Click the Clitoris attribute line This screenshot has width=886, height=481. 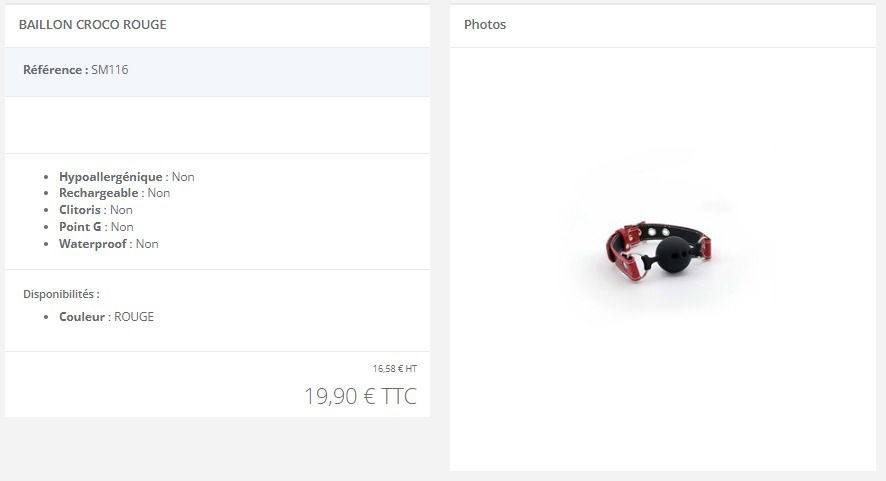coord(95,210)
